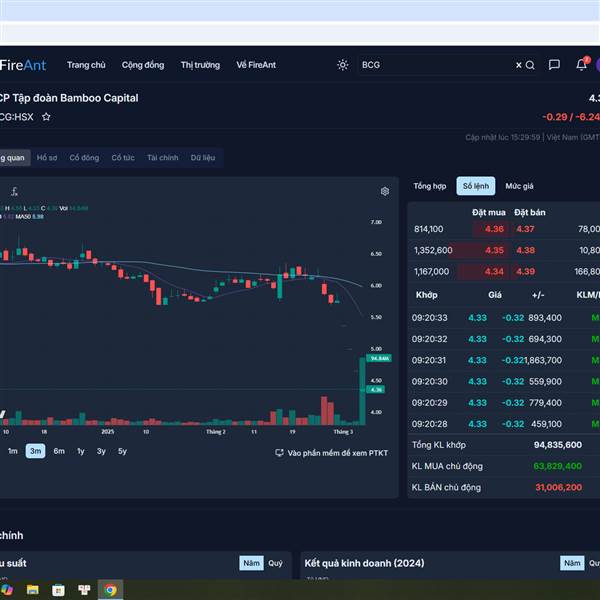Select Sổ lệnh tab
This screenshot has width=600, height=600.
tap(476, 186)
